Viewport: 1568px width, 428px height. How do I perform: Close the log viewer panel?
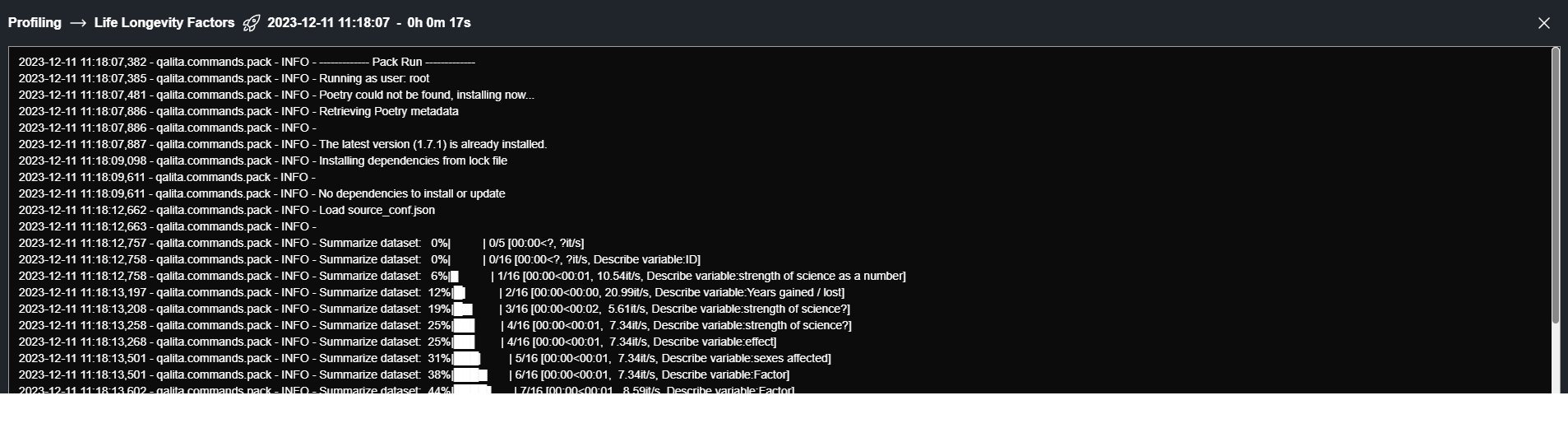[1543, 23]
